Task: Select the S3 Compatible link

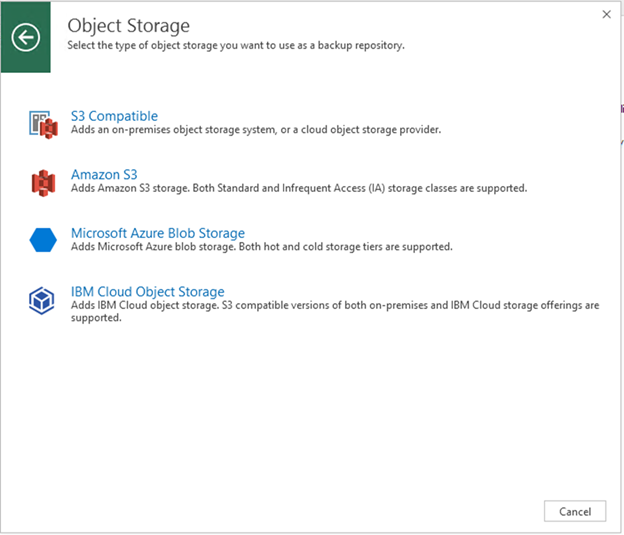Action: pyautogui.click(x=114, y=116)
